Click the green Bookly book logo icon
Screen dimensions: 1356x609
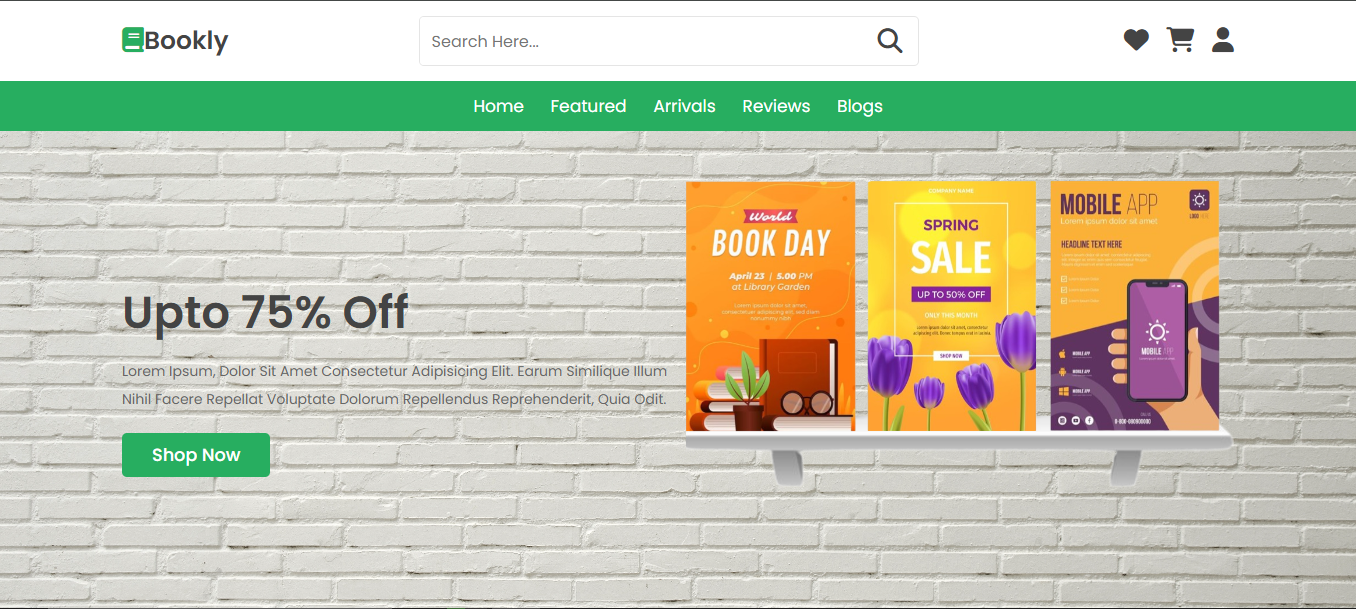[133, 40]
